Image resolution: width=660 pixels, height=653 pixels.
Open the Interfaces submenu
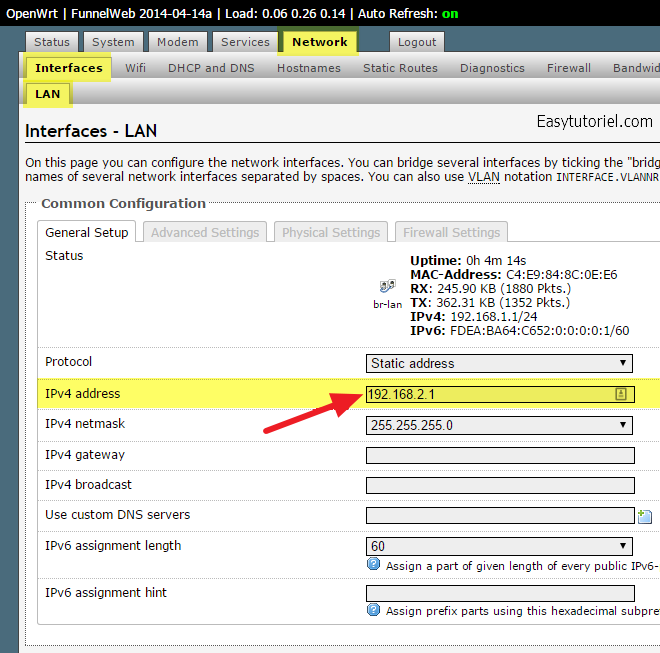point(69,68)
